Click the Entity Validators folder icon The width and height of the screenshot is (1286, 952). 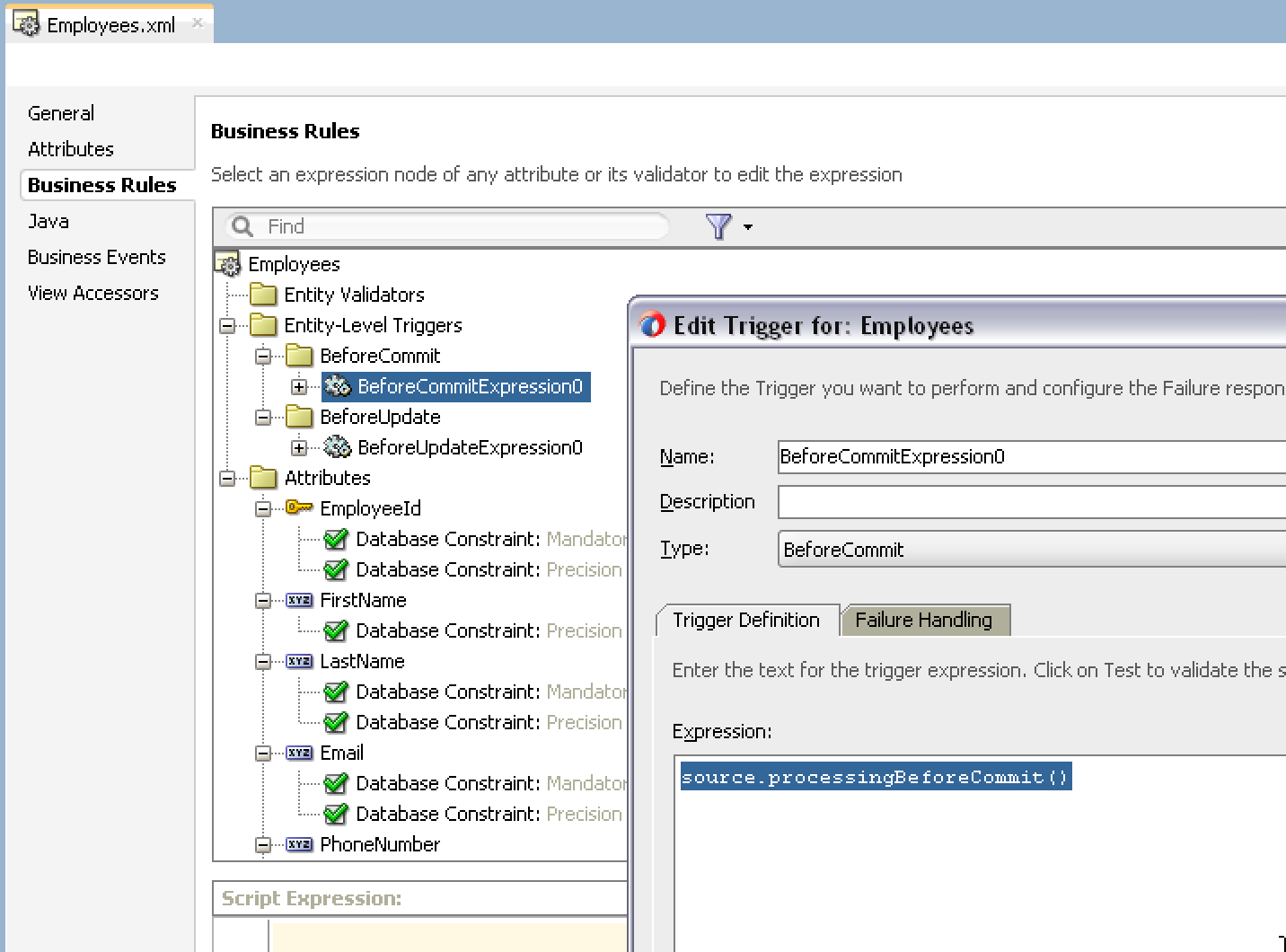pos(263,295)
